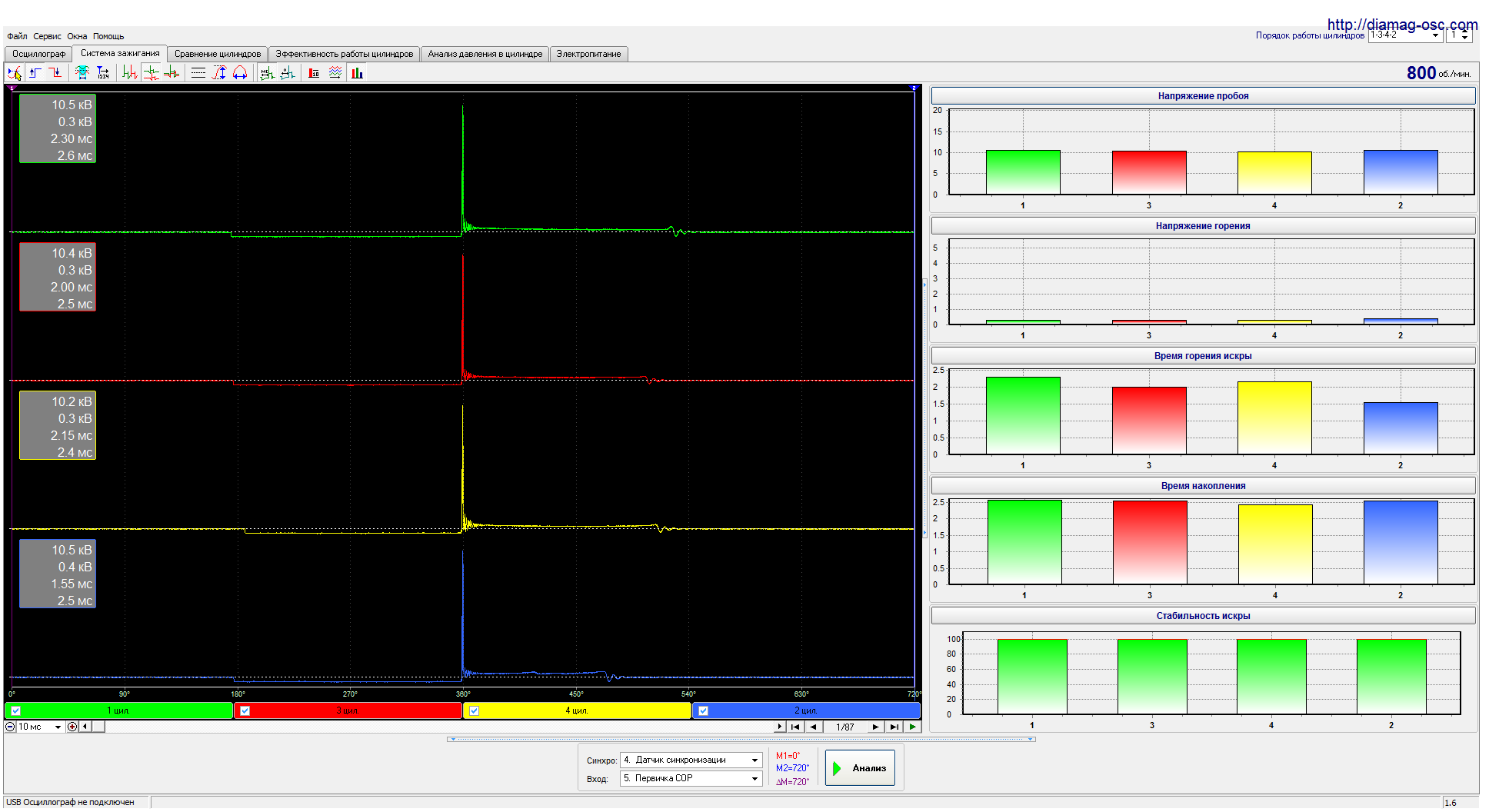The width and height of the screenshot is (1489, 812).
Task: Switch to the 'Электропитание' tab
Action: pos(588,54)
